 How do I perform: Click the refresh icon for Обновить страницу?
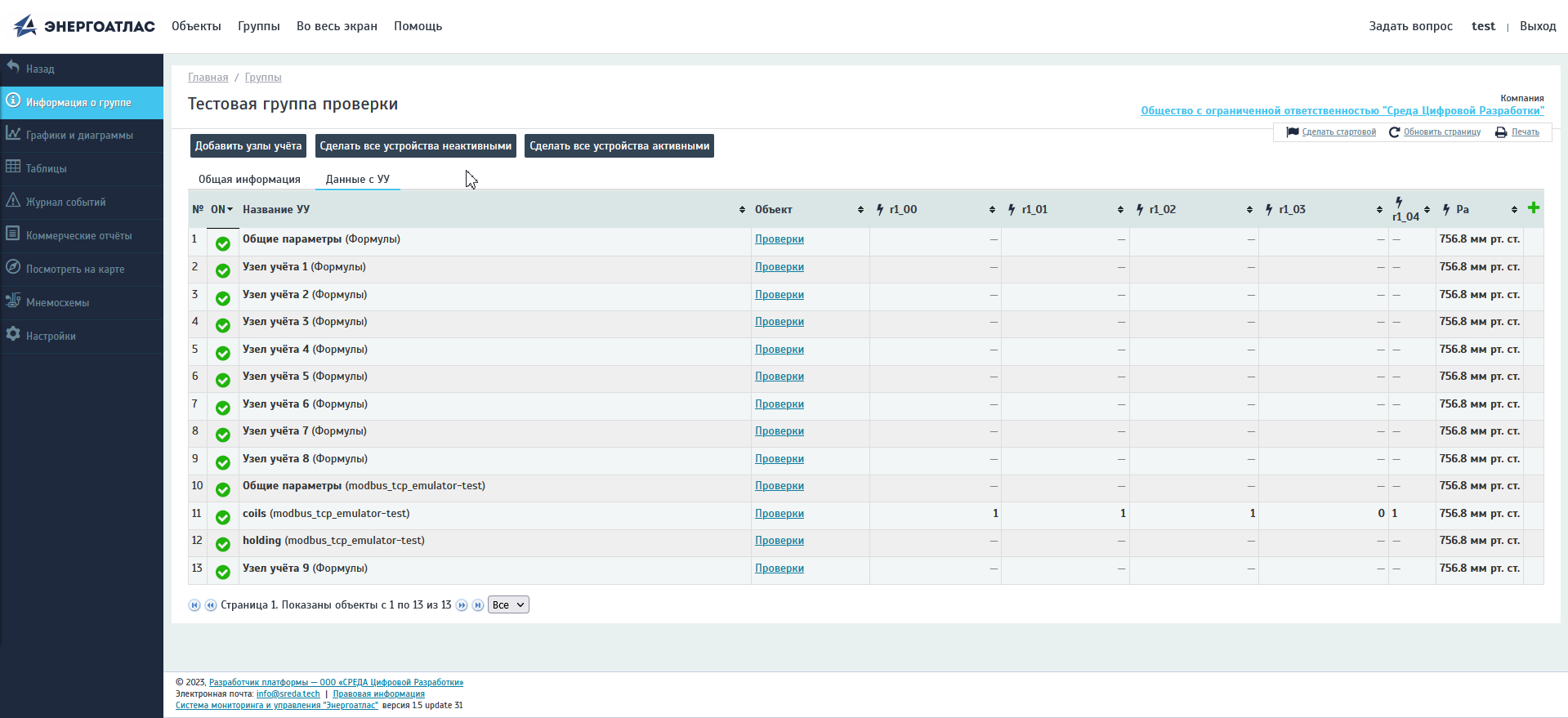(x=1394, y=132)
